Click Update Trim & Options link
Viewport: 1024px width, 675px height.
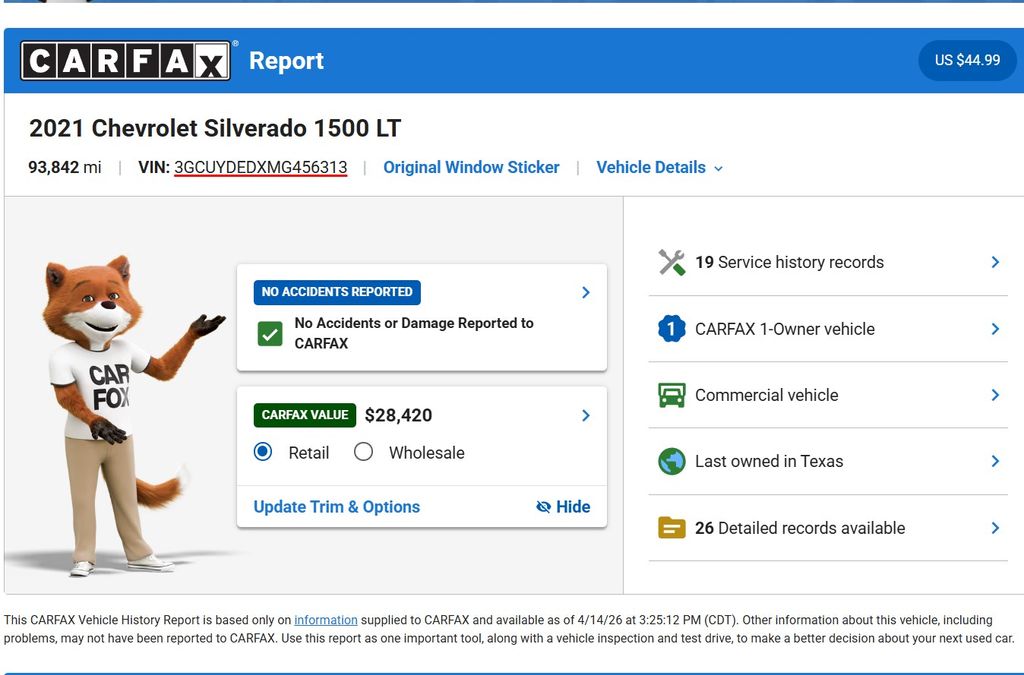coord(336,507)
